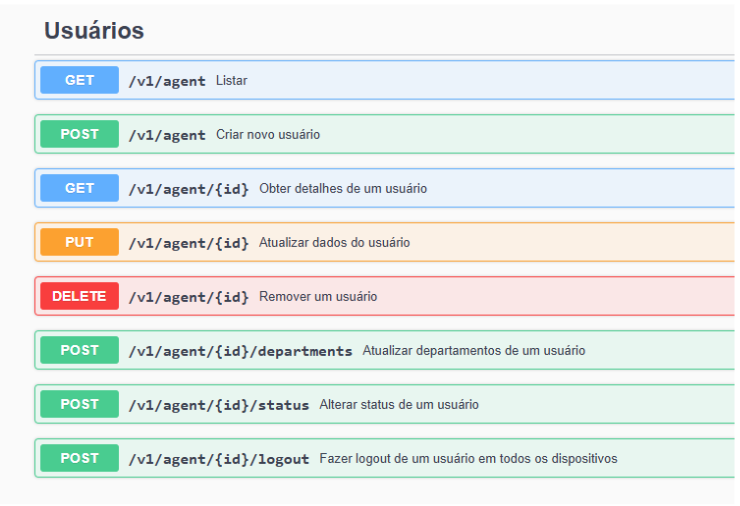Select /v1/agent/{id}/departments path text

(240, 351)
